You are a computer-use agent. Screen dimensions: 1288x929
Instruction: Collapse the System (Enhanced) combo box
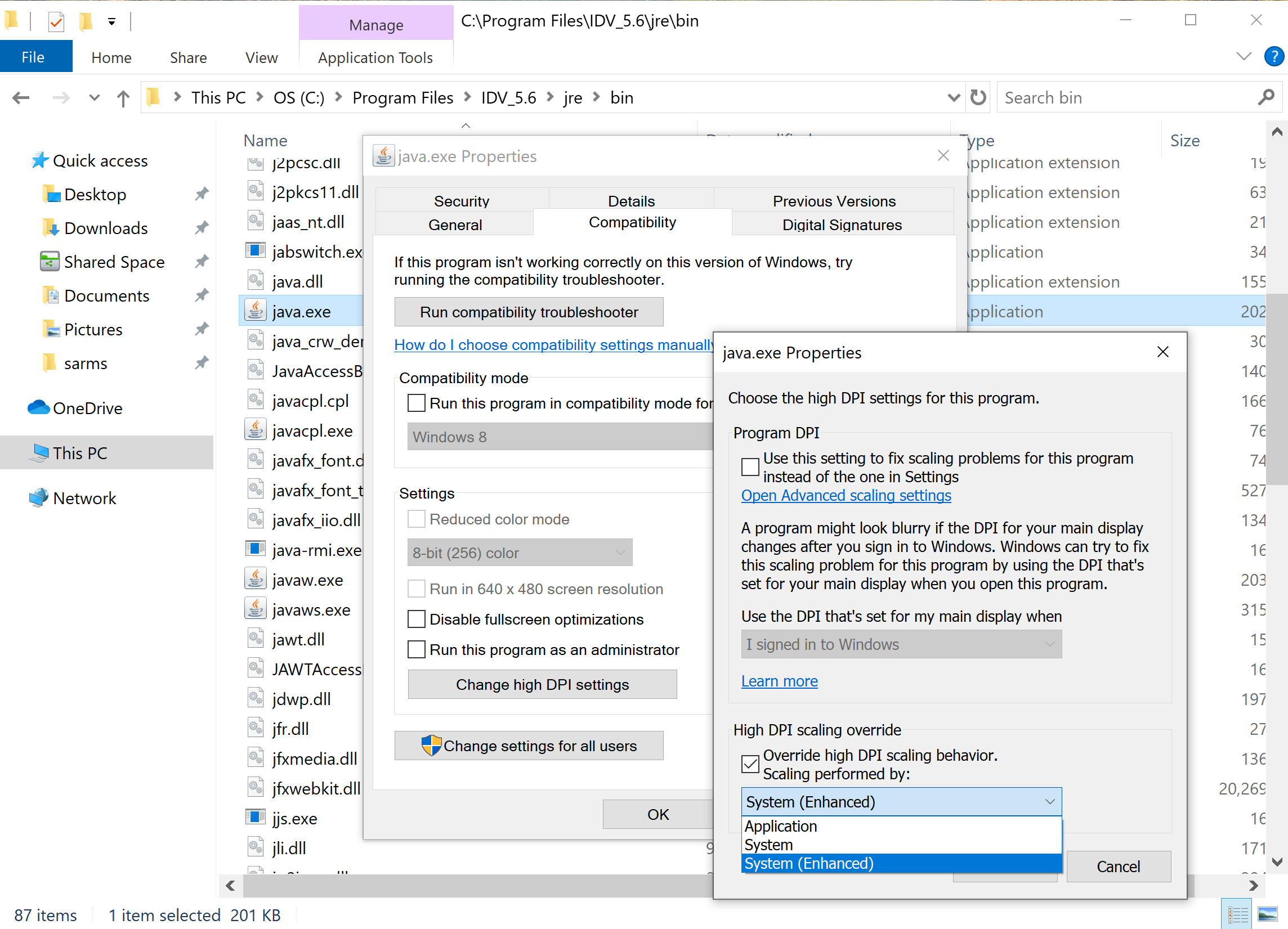pyautogui.click(x=1049, y=801)
